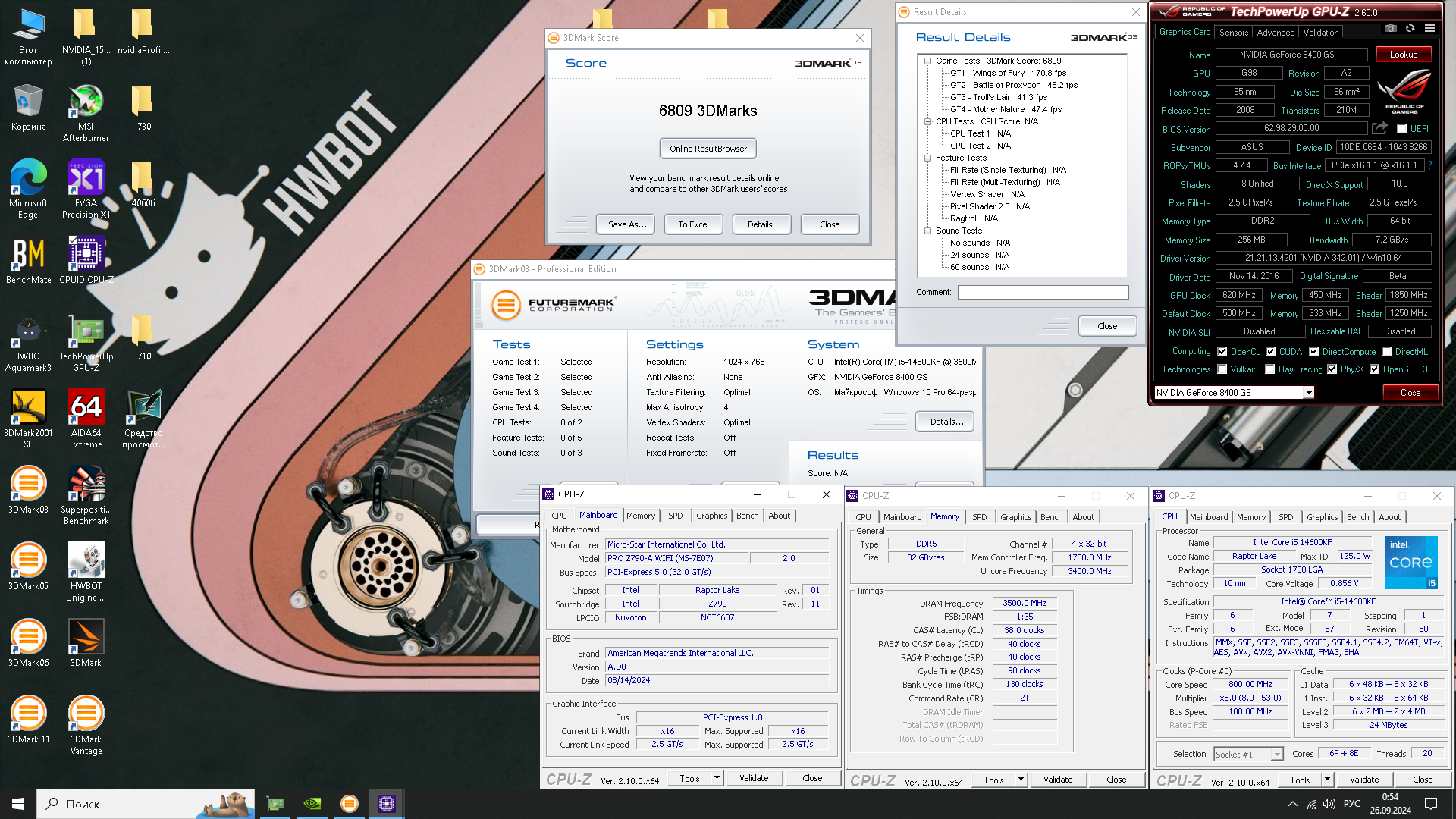Open Tools dropdown arrow in Mainboard CPU-Z

(x=717, y=778)
